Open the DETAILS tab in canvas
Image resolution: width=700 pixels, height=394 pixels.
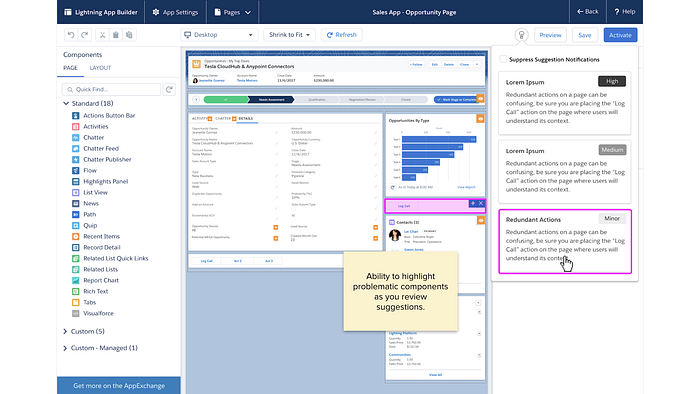[246, 119]
